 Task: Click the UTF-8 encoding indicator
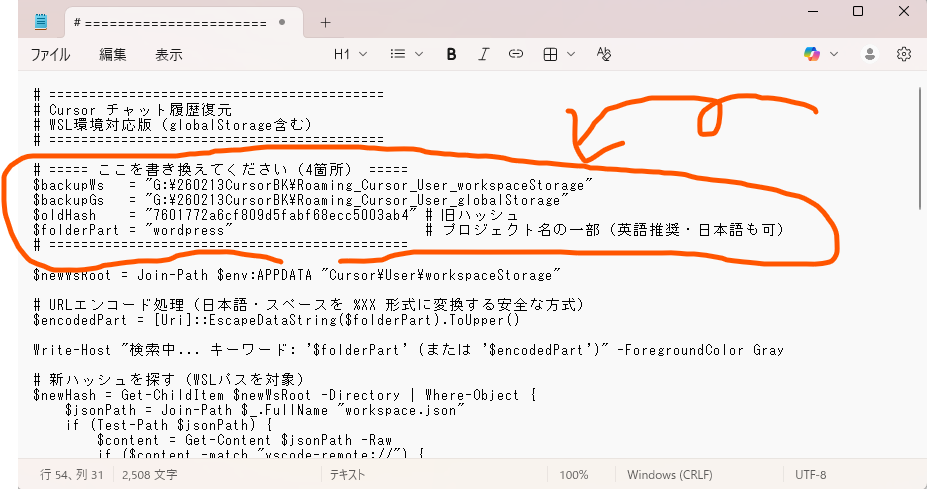(811, 475)
